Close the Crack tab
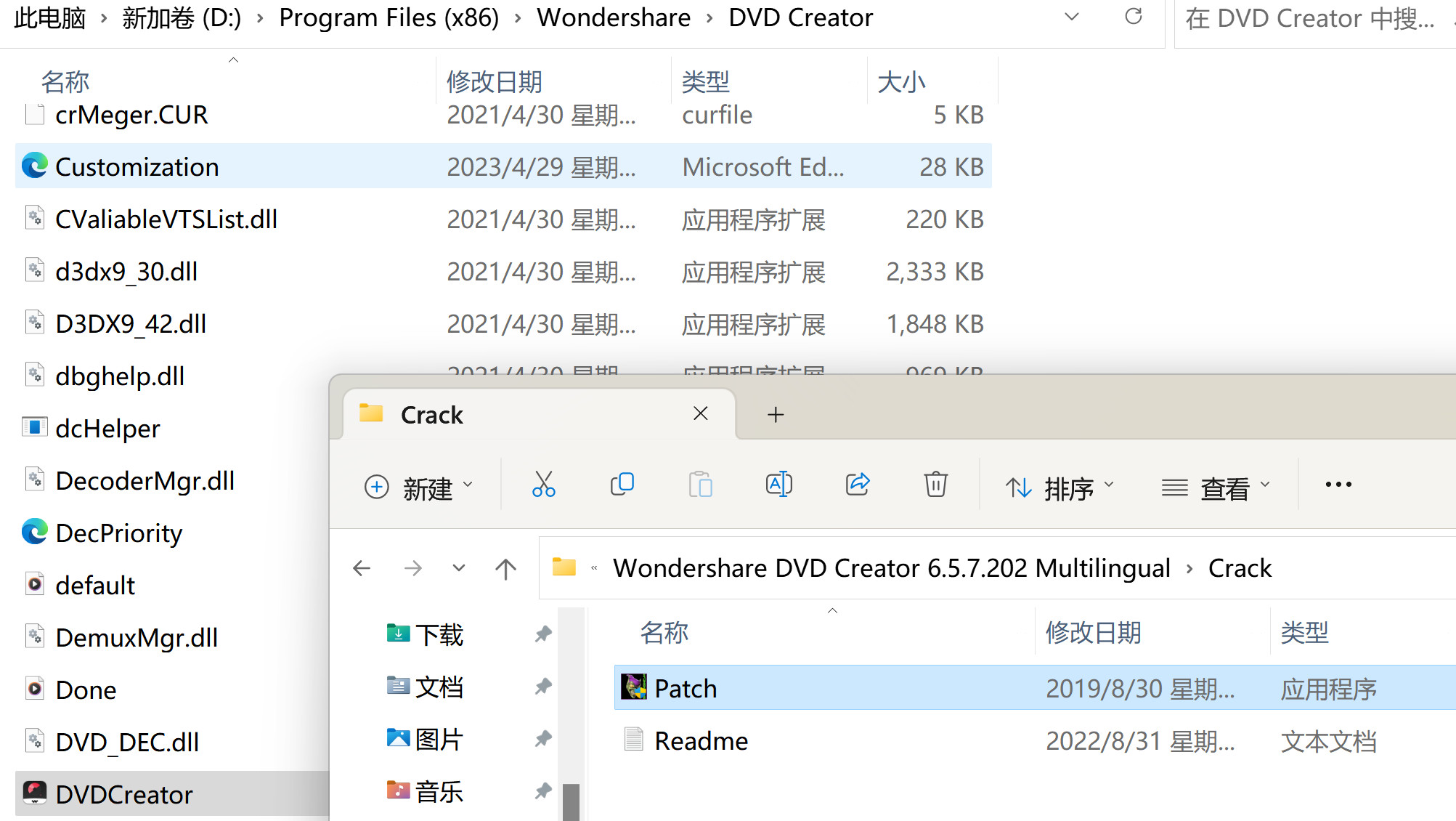Image resolution: width=1456 pixels, height=821 pixels. [x=701, y=413]
